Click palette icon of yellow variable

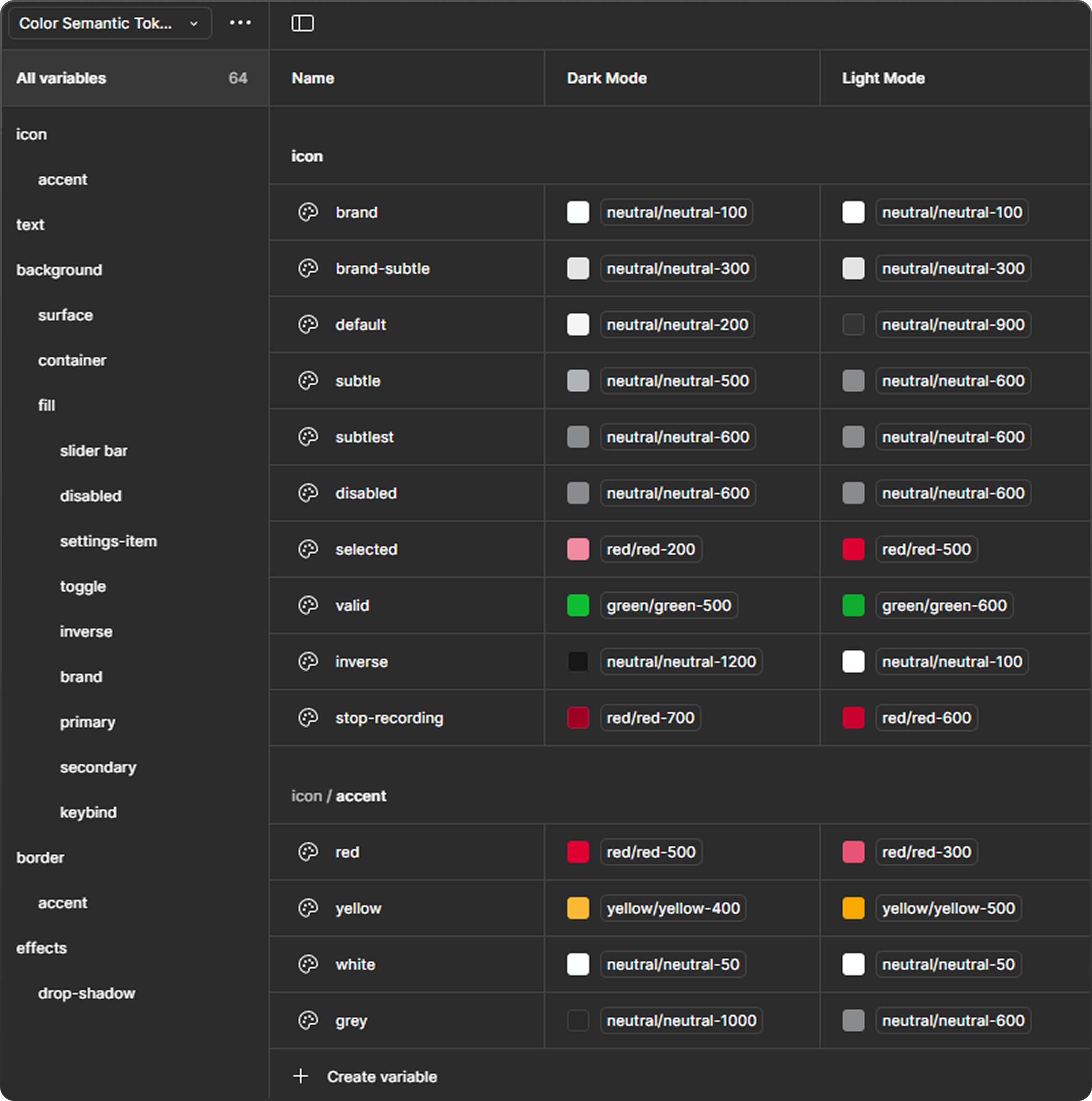[308, 908]
